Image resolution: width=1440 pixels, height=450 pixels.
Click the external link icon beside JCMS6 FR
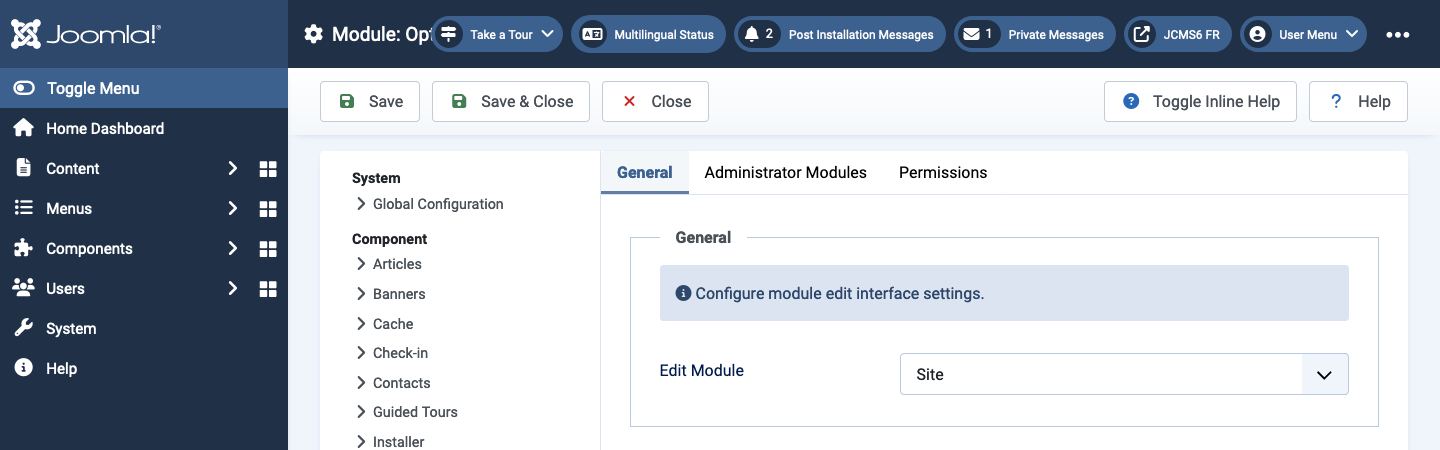click(1141, 34)
